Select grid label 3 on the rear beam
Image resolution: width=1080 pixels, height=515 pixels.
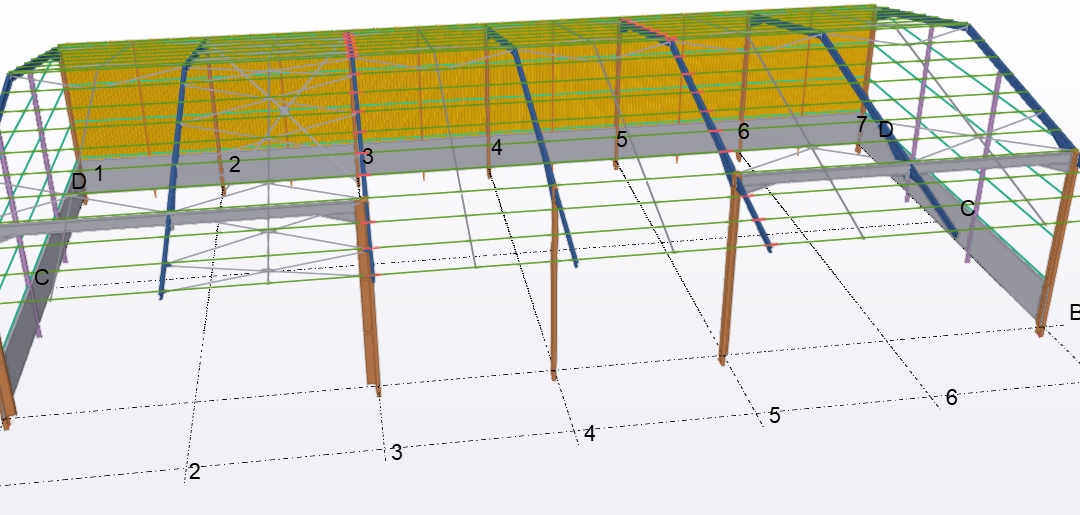point(368,156)
